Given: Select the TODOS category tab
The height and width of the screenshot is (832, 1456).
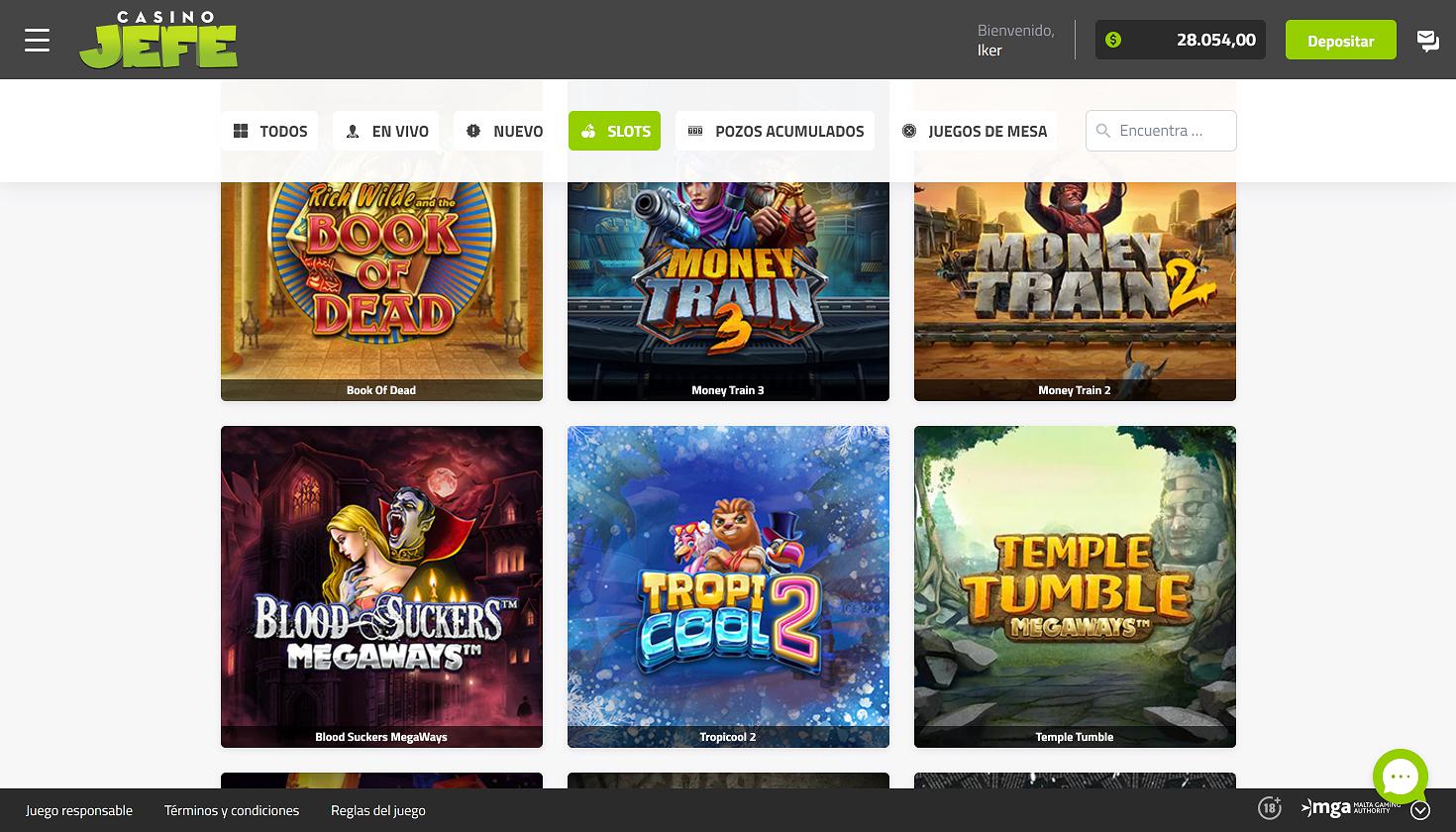Looking at the screenshot, I should tap(269, 131).
